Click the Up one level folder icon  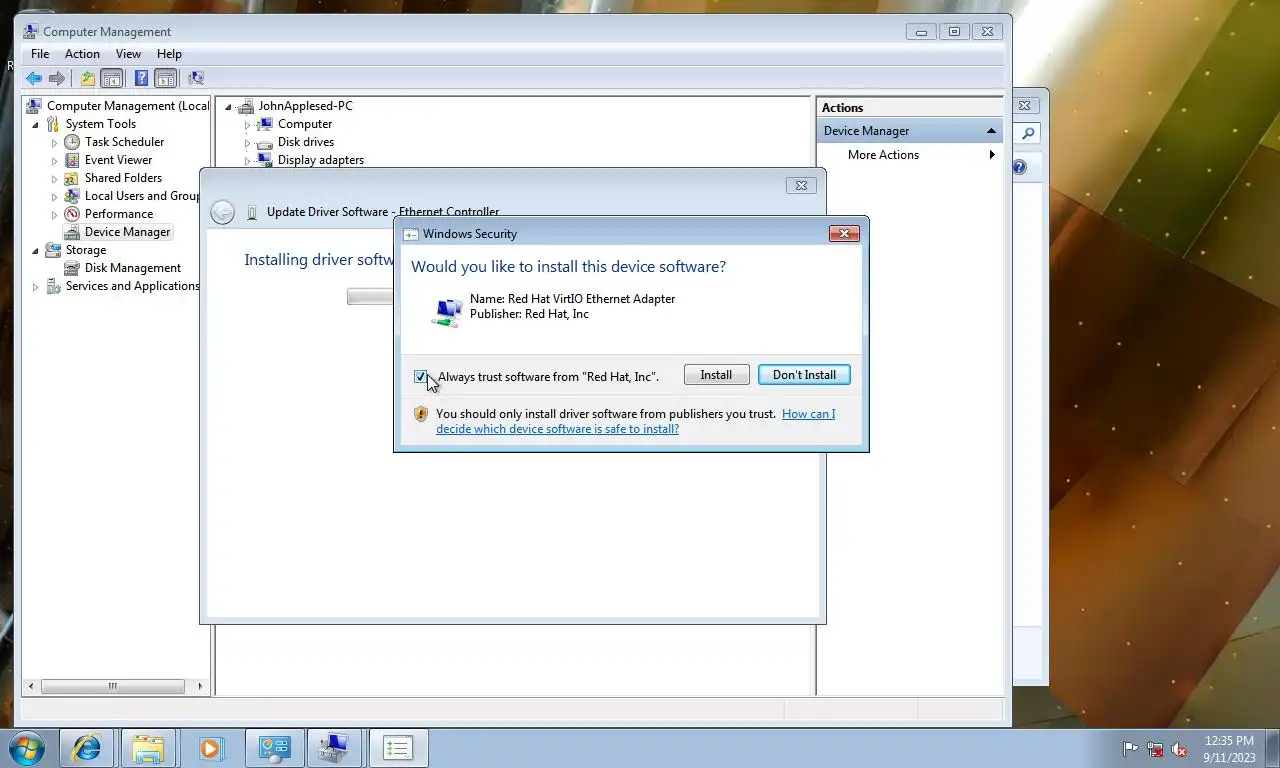tap(88, 78)
